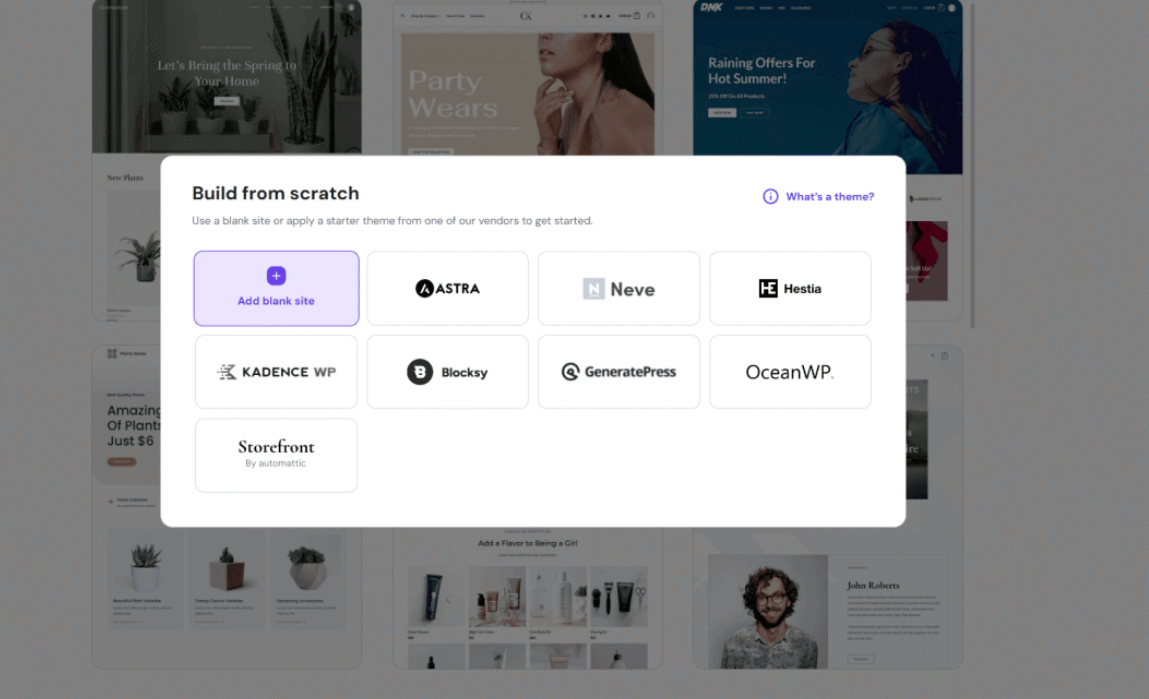Screen dimensions: 1149x699
Task: Open the Add a Flavor to Being a Girl template
Action: [528, 598]
